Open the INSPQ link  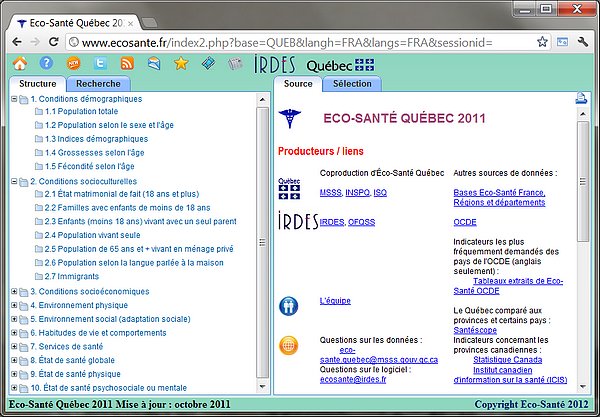click(x=357, y=192)
